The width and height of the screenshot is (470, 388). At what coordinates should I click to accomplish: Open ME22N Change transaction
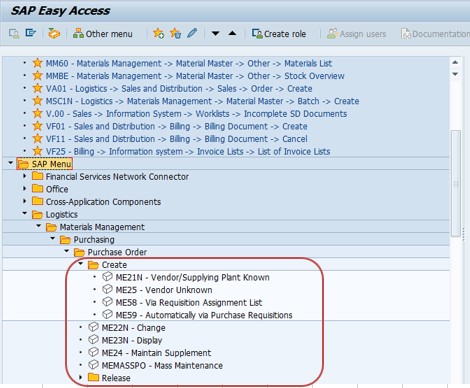pos(133,328)
